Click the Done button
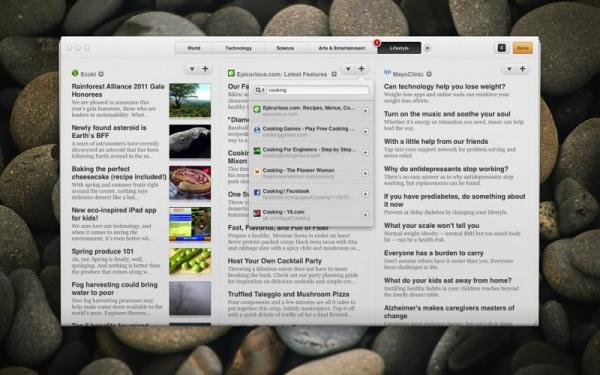Screen dimensions: 600x375 [x=522, y=48]
